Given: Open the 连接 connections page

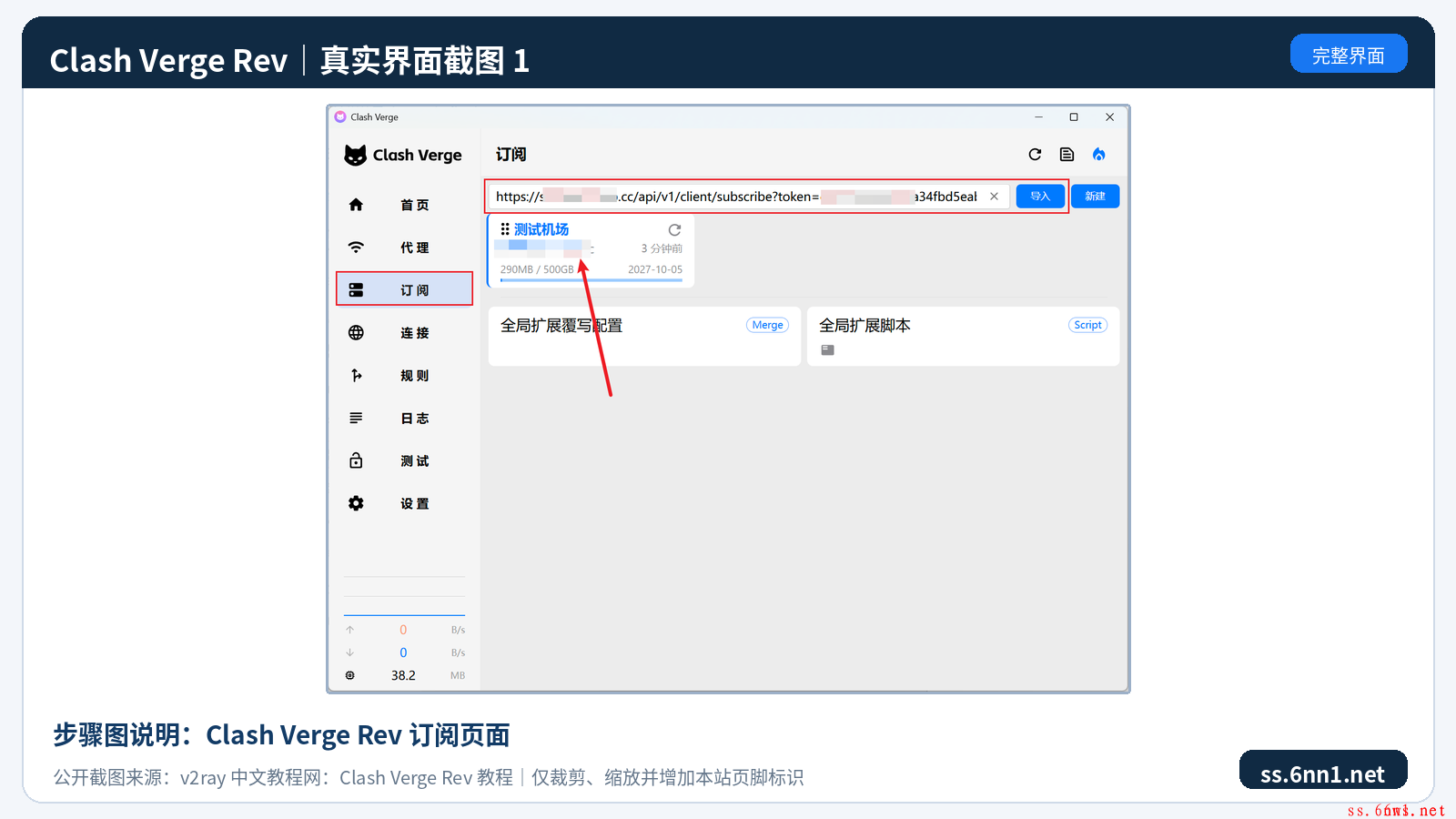Looking at the screenshot, I should (404, 333).
